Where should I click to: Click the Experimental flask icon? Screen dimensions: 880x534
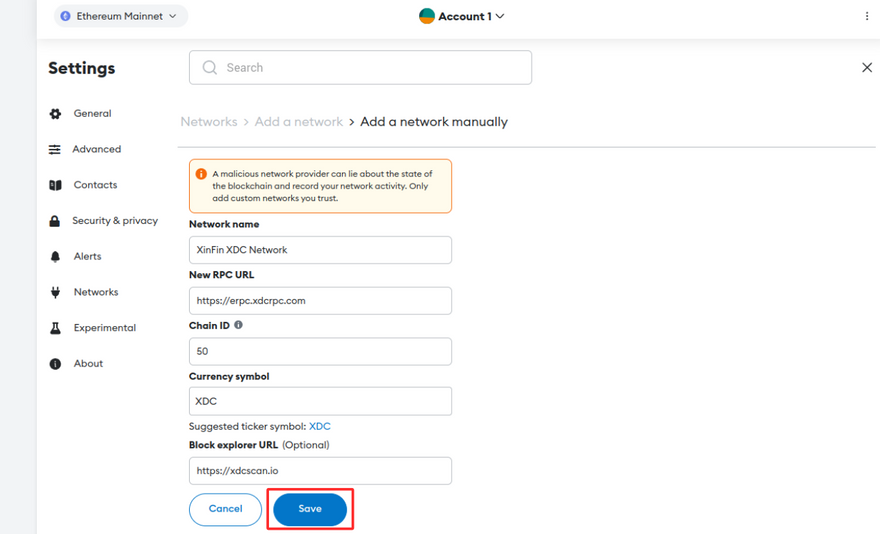coord(55,328)
